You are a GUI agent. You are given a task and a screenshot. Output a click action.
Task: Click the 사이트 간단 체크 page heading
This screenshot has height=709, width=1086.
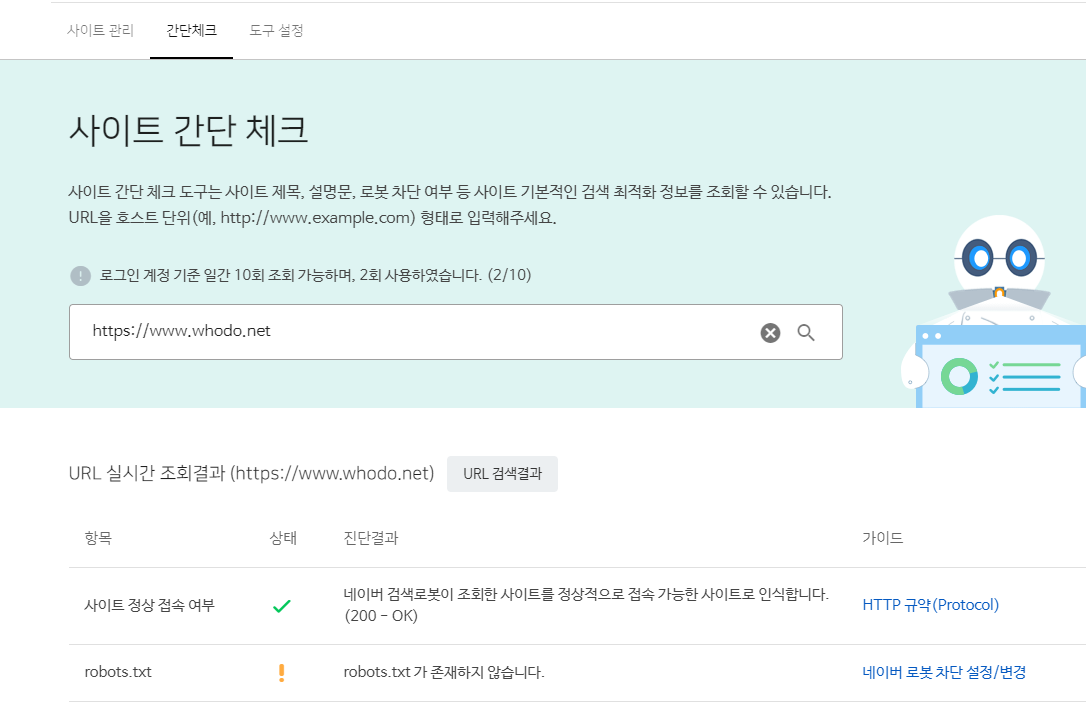click(188, 130)
